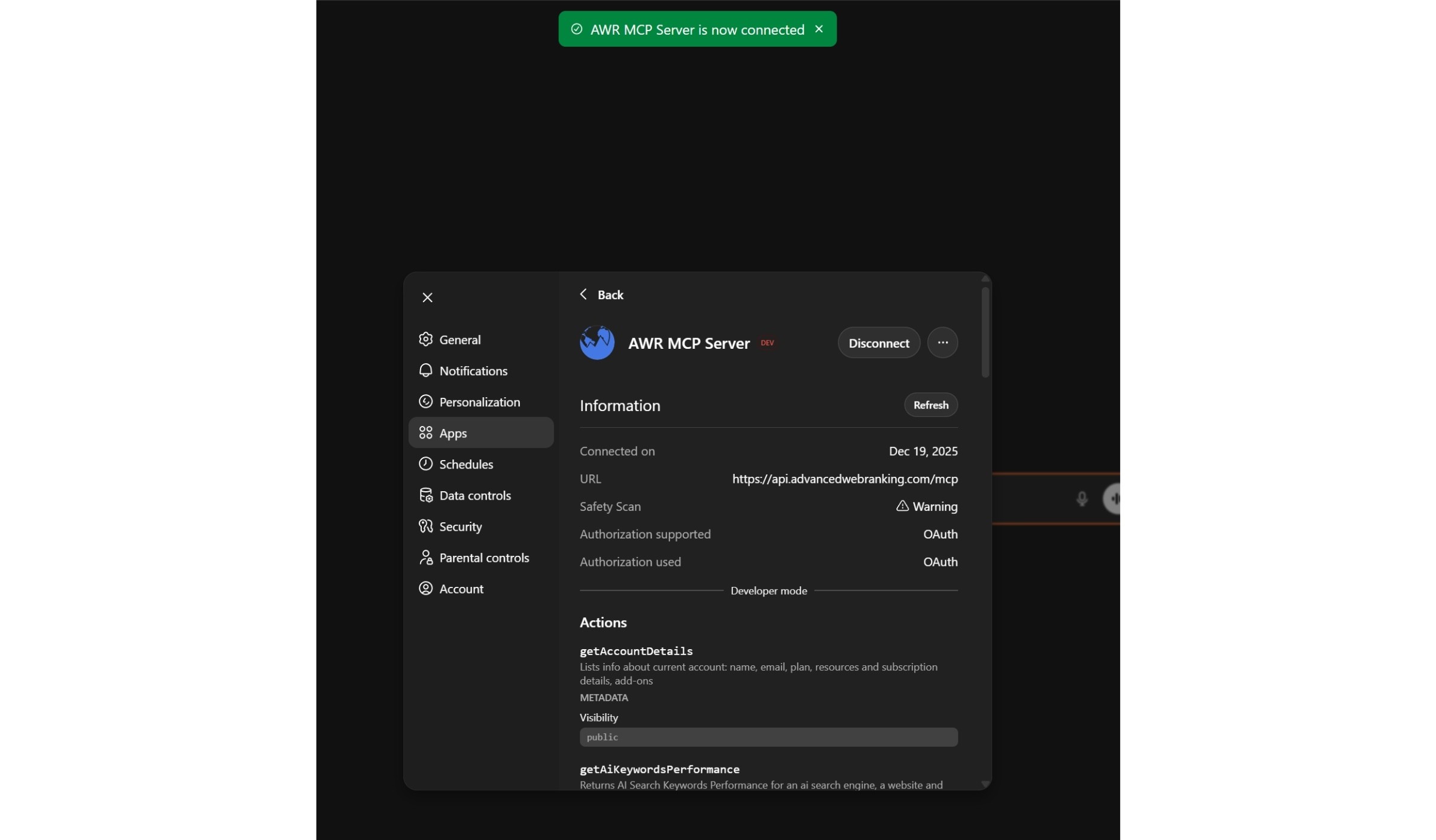Click the Personalization icon in the sidebar
This screenshot has width=1436, height=840.
[x=425, y=402]
